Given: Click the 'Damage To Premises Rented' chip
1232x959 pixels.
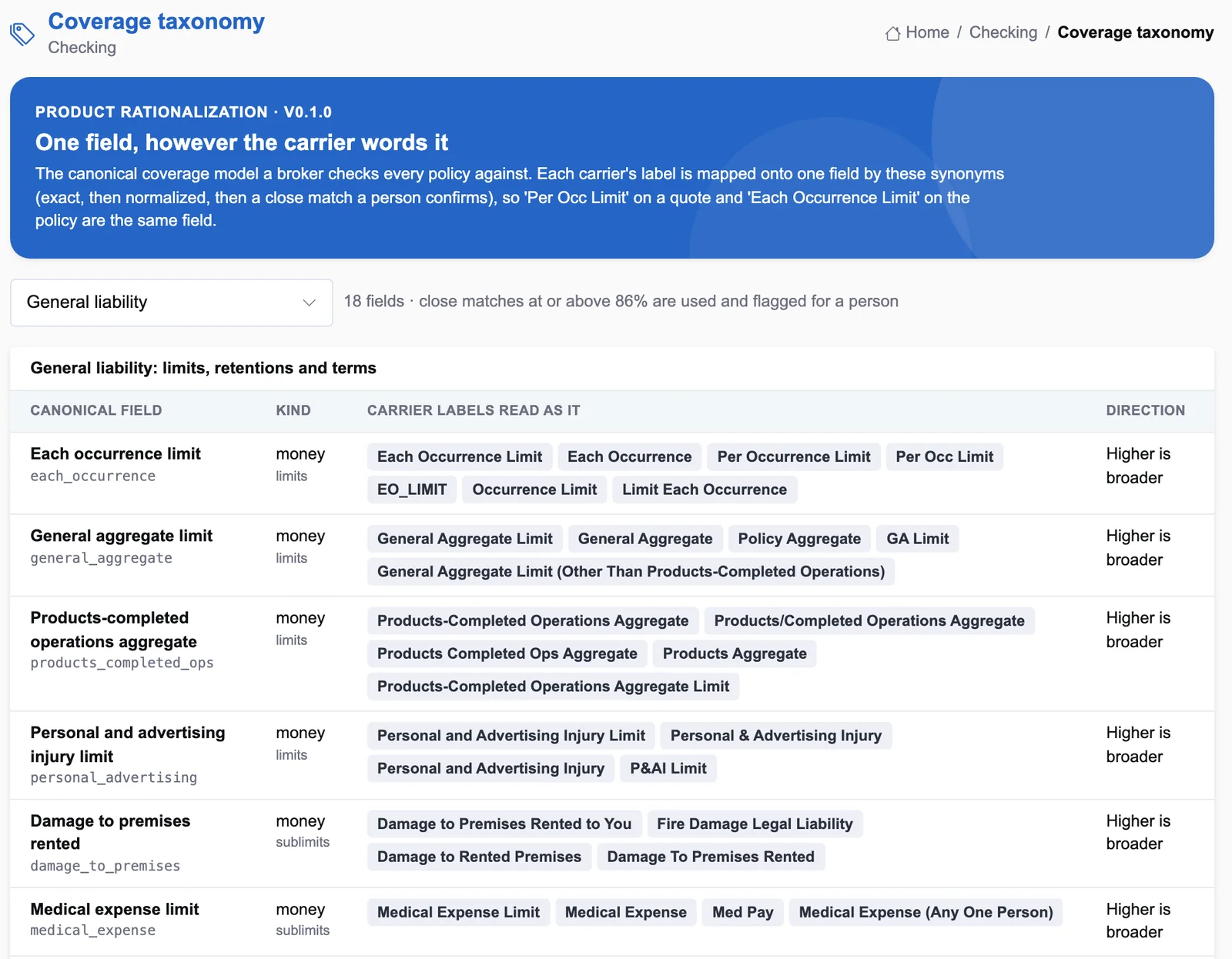Looking at the screenshot, I should (711, 857).
